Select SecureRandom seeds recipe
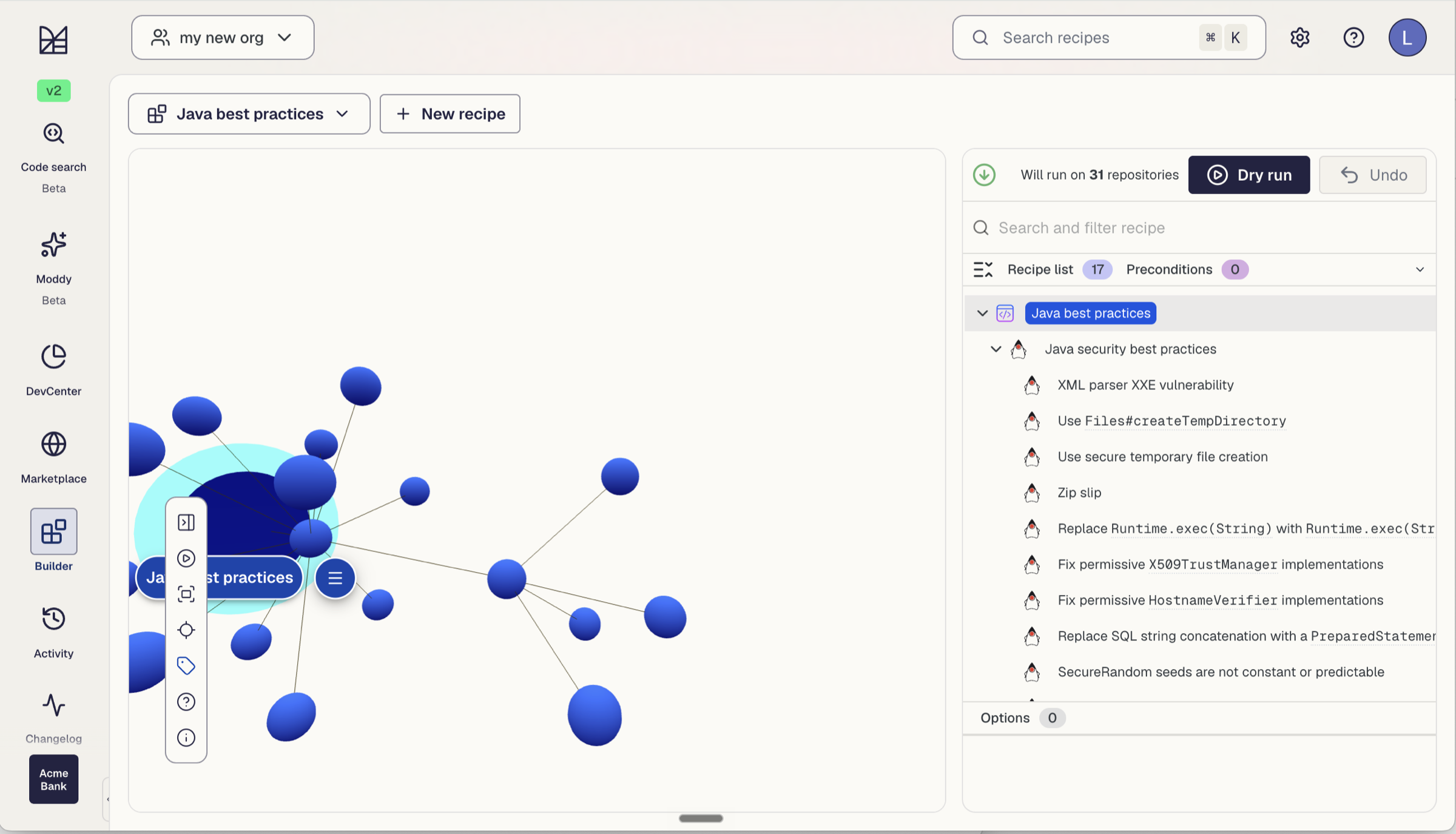This screenshot has height=834, width=1456. (1221, 671)
